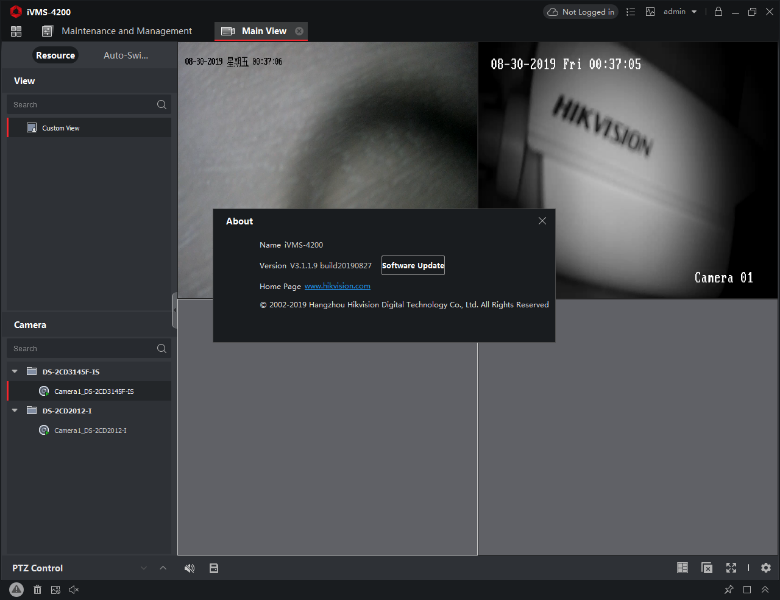Click the View search magnifier icon
This screenshot has height=600, width=780.
pyautogui.click(x=161, y=104)
